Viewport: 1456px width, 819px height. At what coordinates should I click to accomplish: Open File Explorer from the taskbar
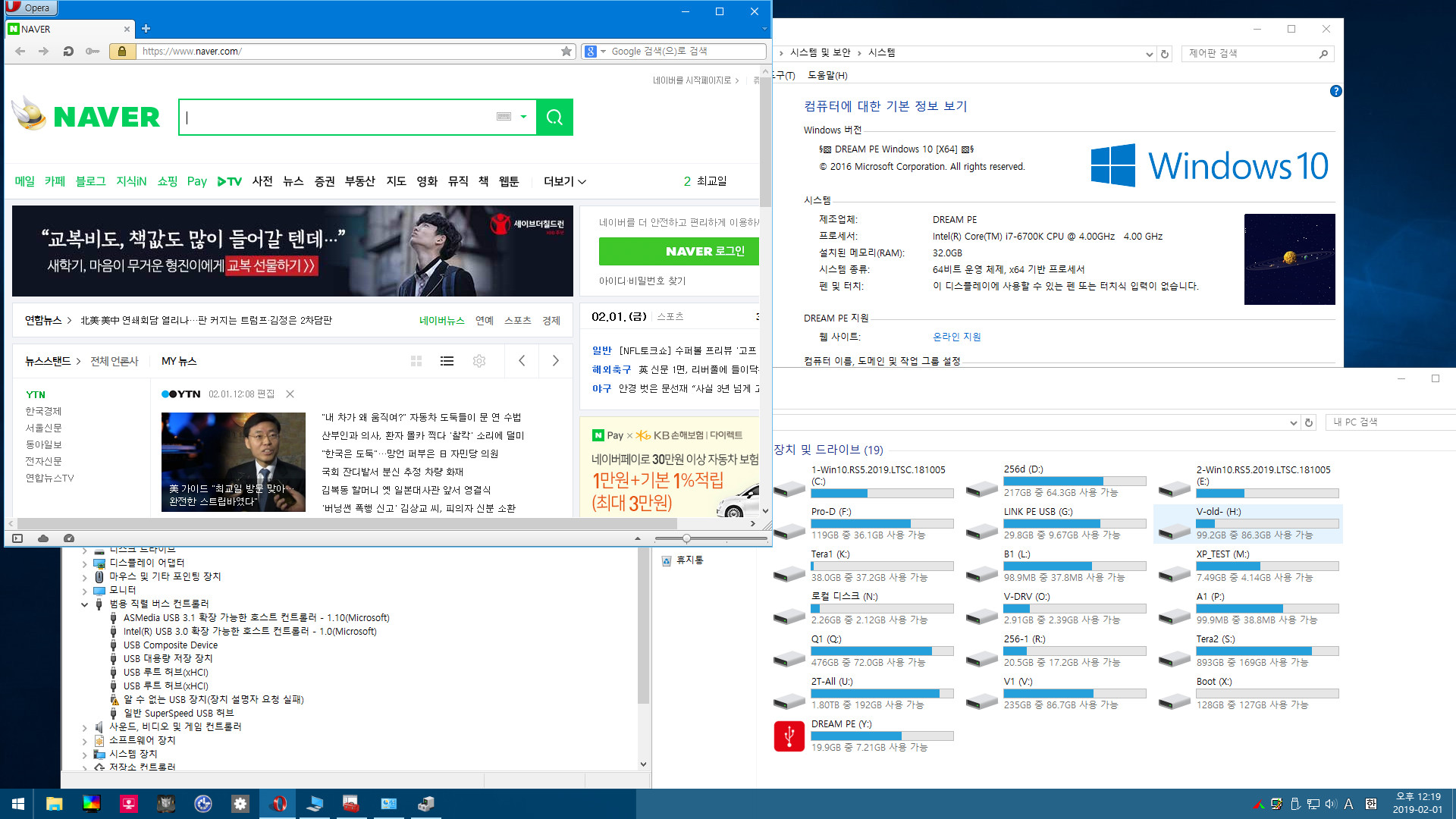[x=54, y=804]
